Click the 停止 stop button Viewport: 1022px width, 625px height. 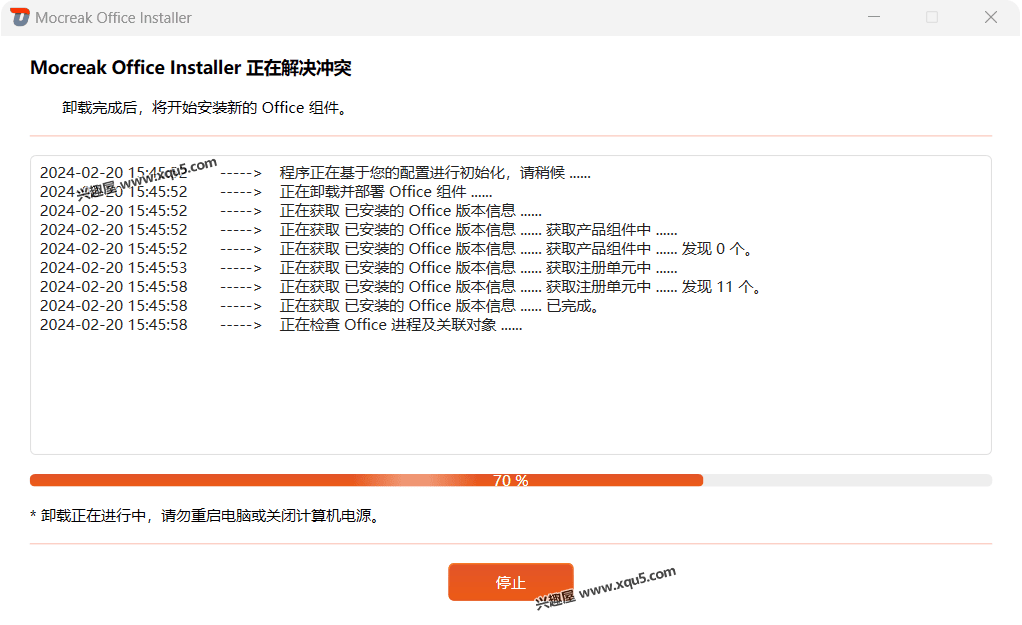(x=510, y=582)
